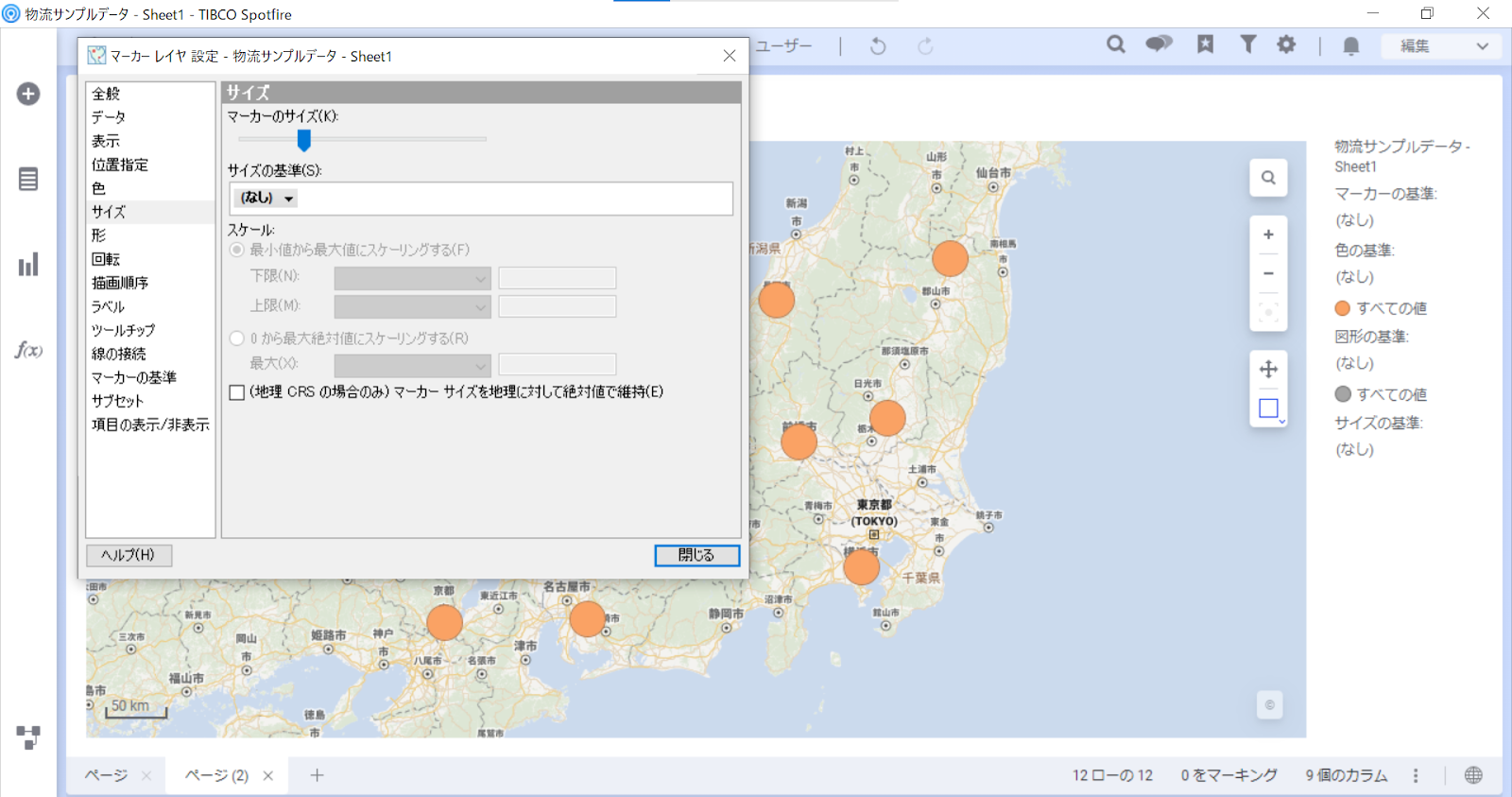This screenshot has height=797, width=1512.
Task: Open the status bar three-dot menu
Action: point(1415,775)
